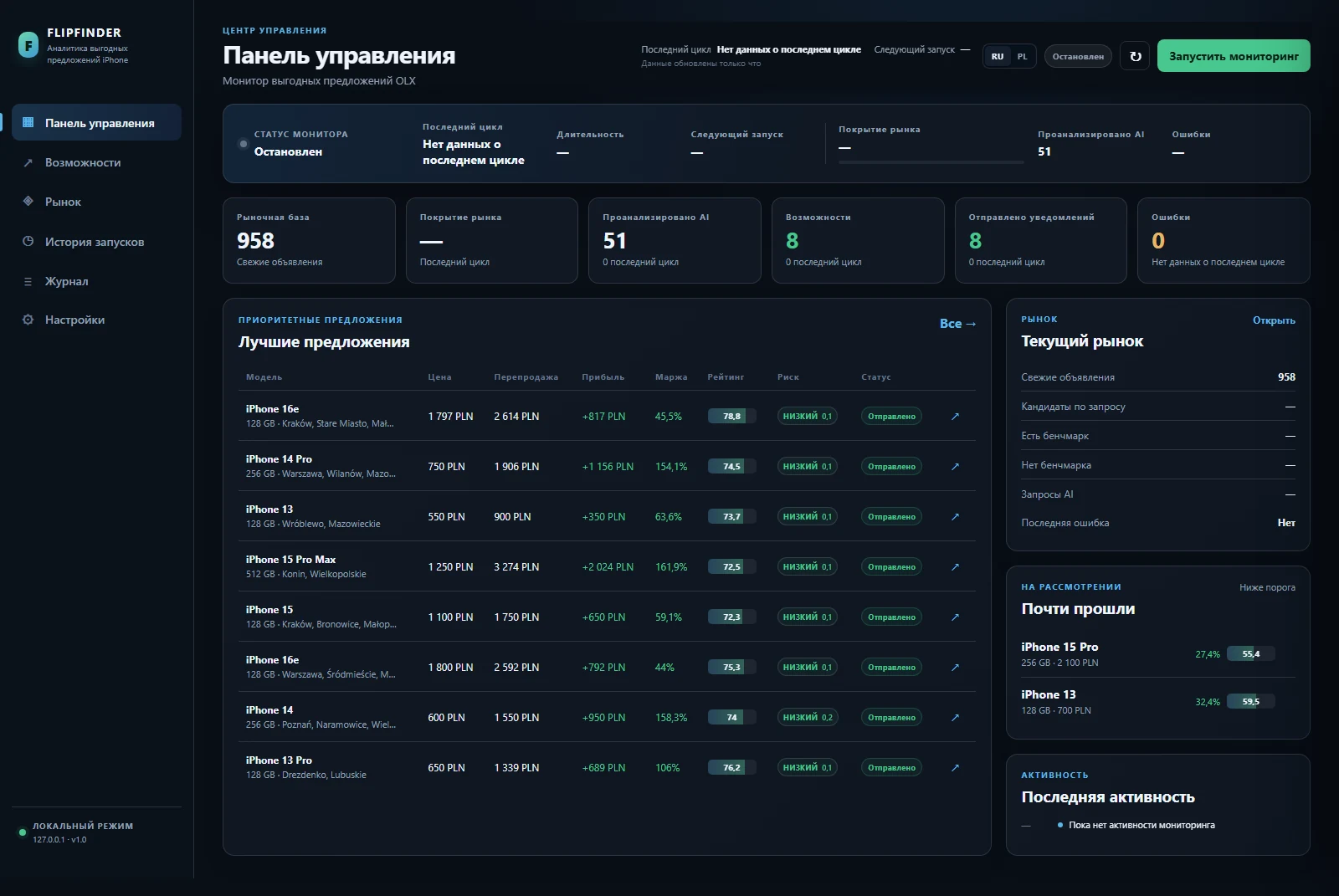This screenshot has width=1339, height=896.
Task: Open the iPhone 16e 1 800 PLN listing arrow
Action: tap(955, 667)
